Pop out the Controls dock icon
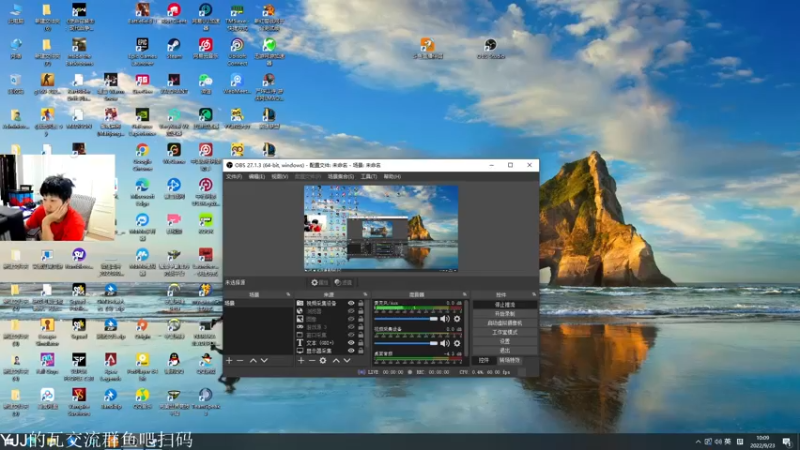 [x=534, y=294]
